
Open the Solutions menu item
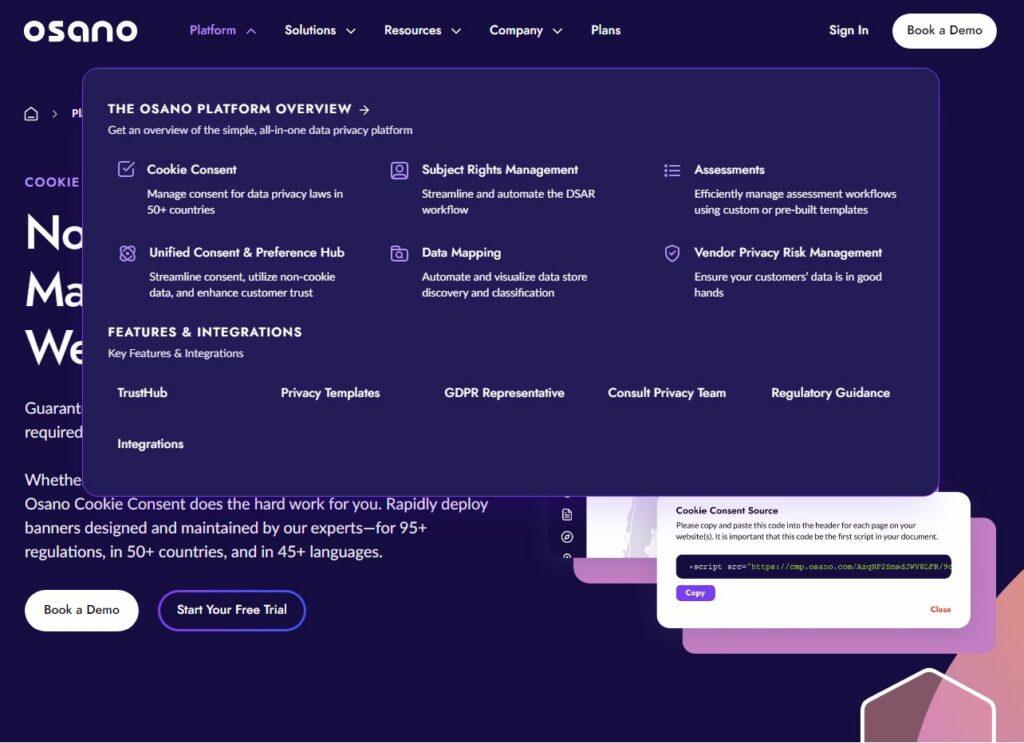point(310,30)
